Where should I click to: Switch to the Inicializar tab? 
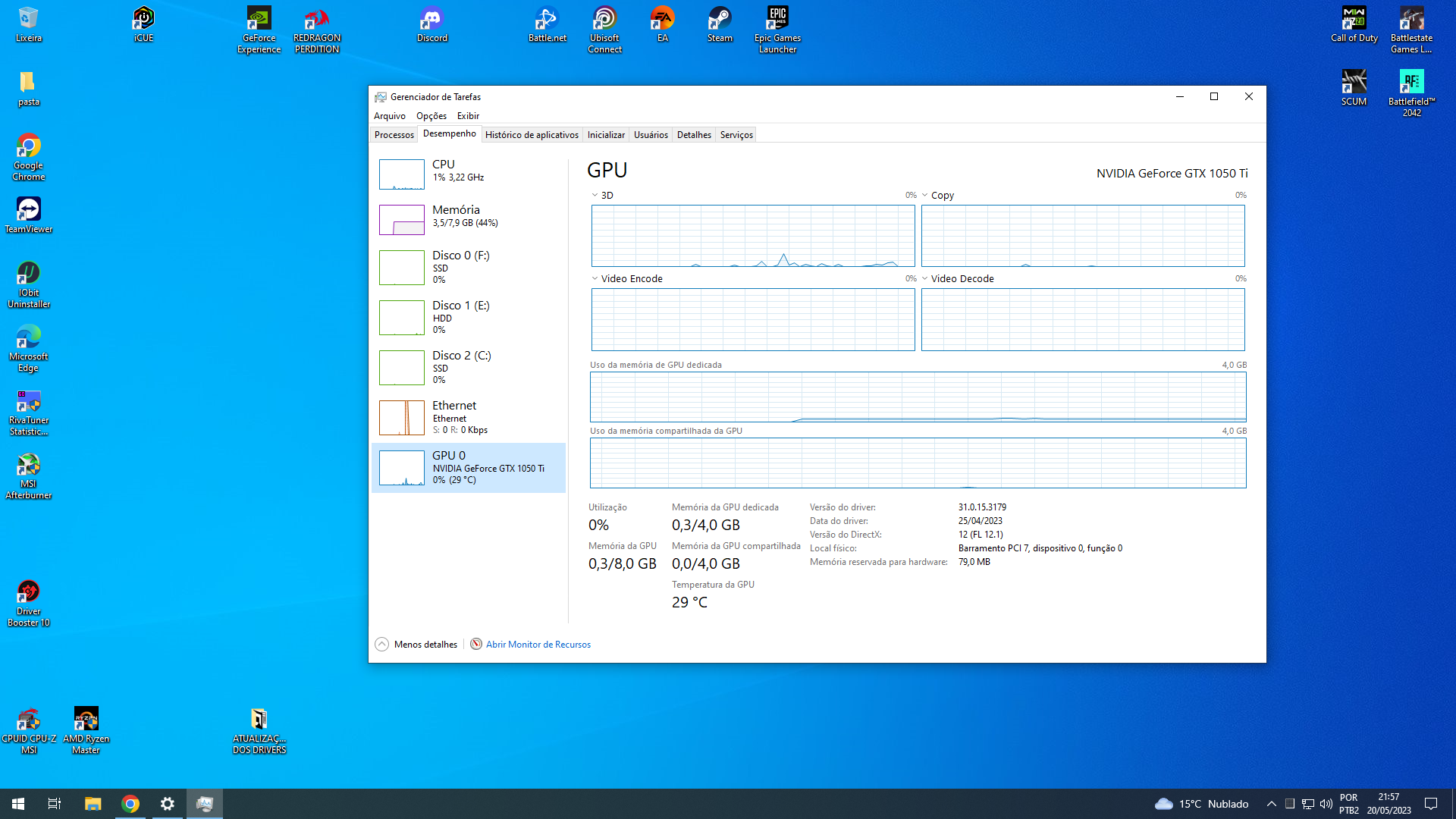(x=606, y=134)
